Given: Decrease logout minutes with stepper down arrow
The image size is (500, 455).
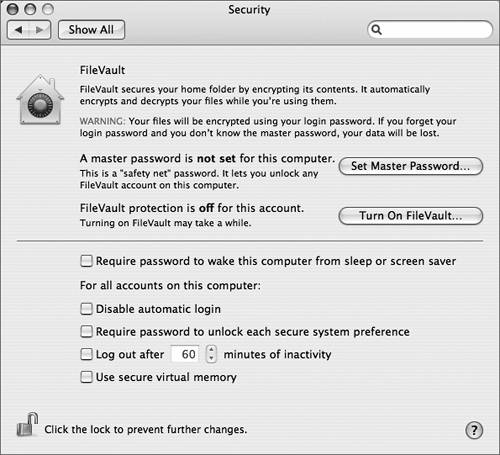Looking at the screenshot, I should pos(211,358).
